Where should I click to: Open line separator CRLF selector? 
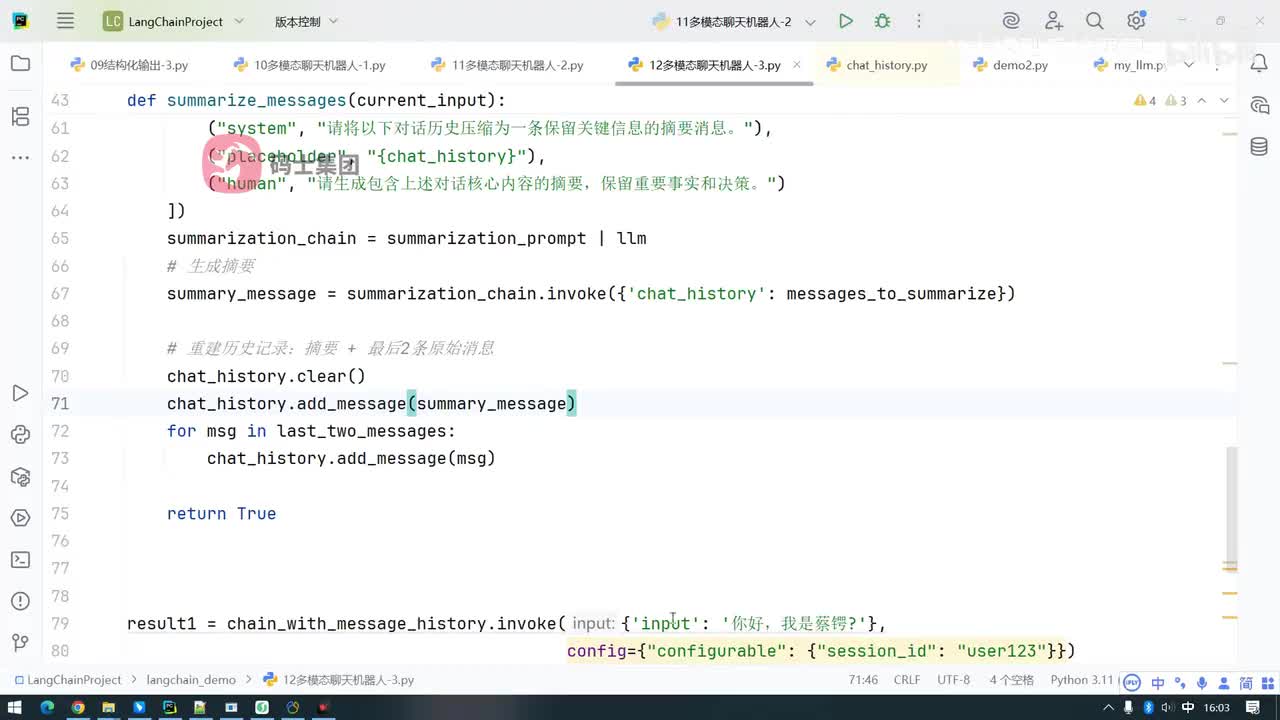(907, 680)
